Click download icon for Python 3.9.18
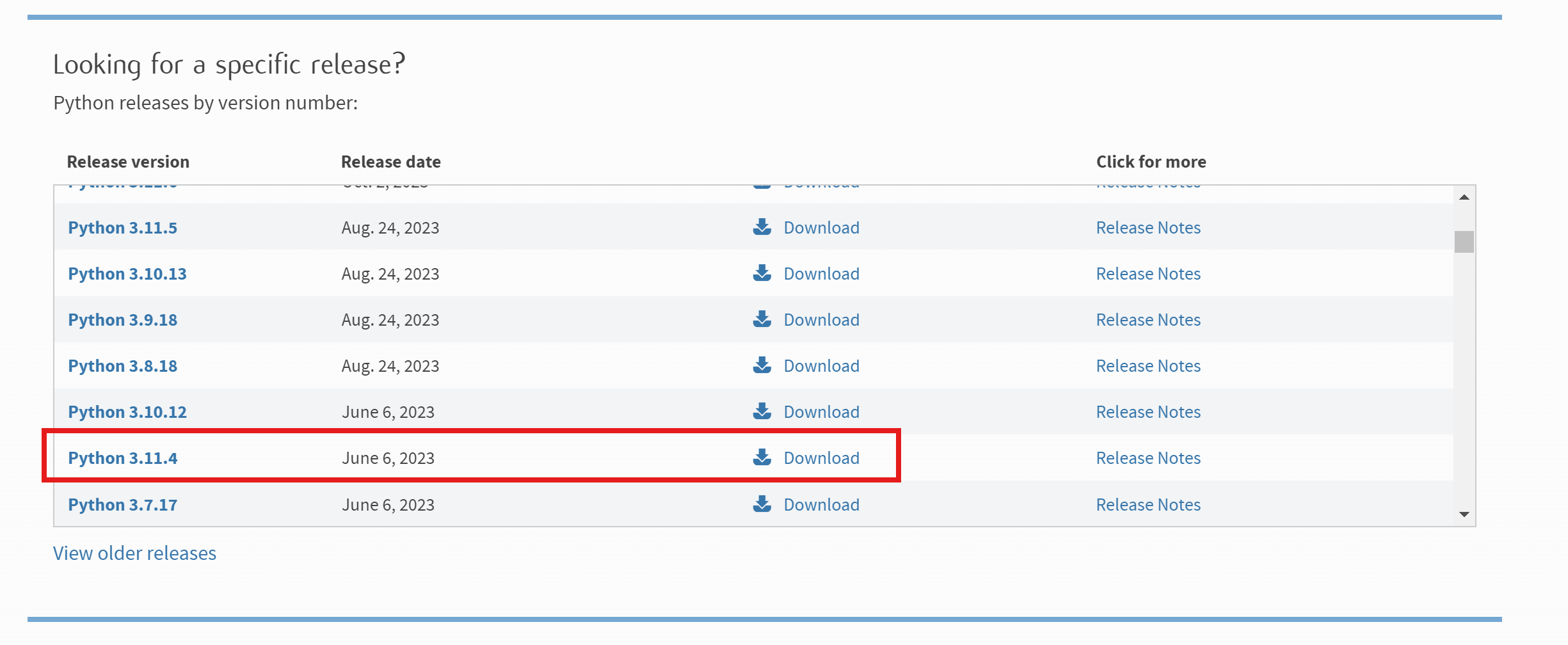Viewport: 1568px width, 645px height. 762,319
